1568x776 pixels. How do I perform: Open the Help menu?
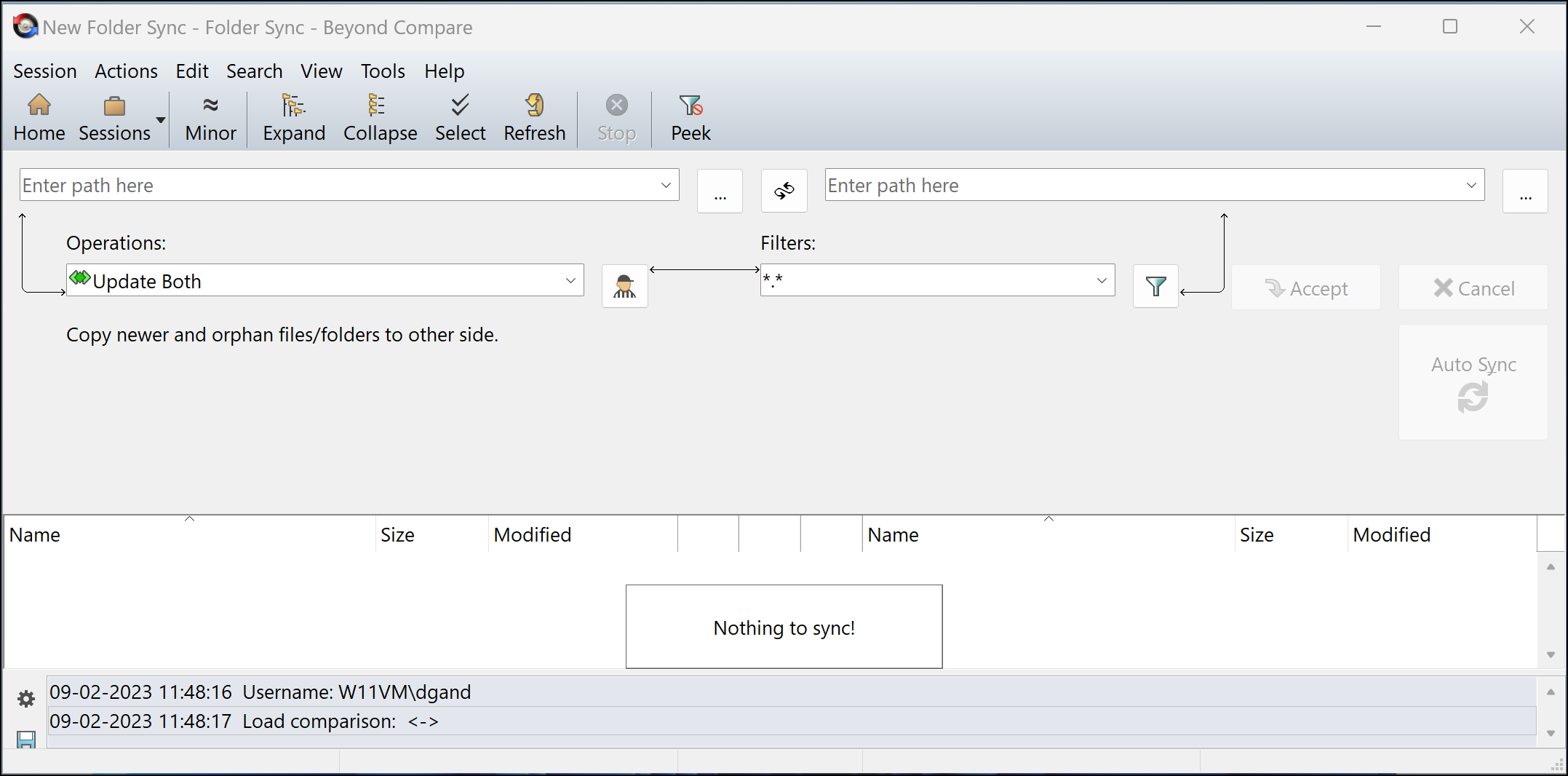coord(444,71)
